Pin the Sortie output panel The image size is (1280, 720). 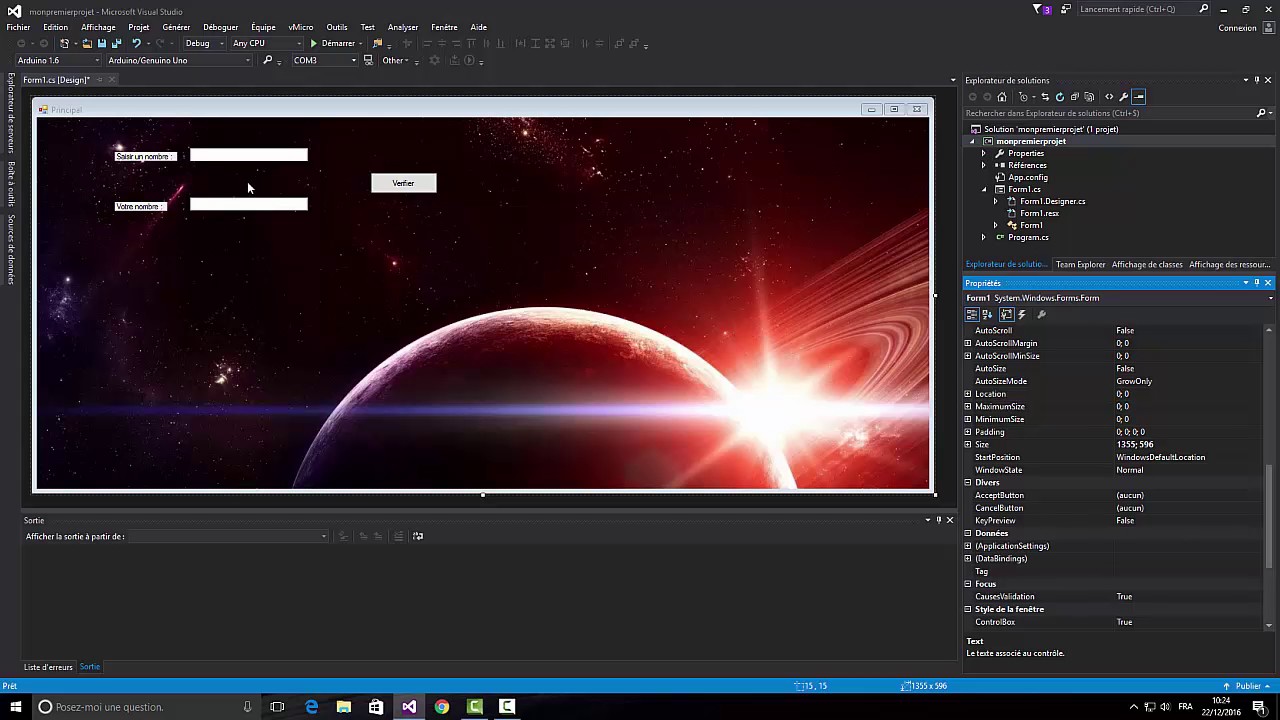(938, 520)
